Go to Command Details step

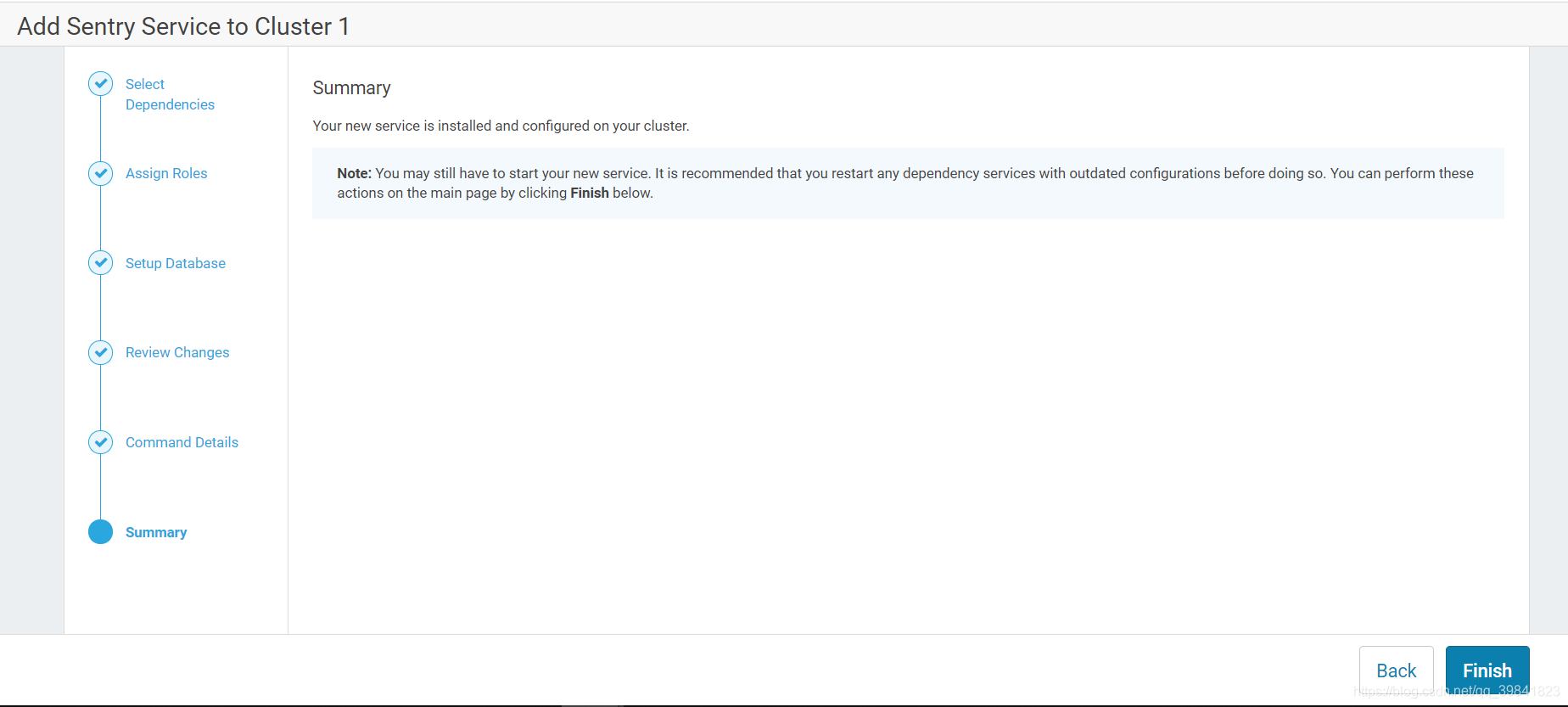[x=182, y=442]
